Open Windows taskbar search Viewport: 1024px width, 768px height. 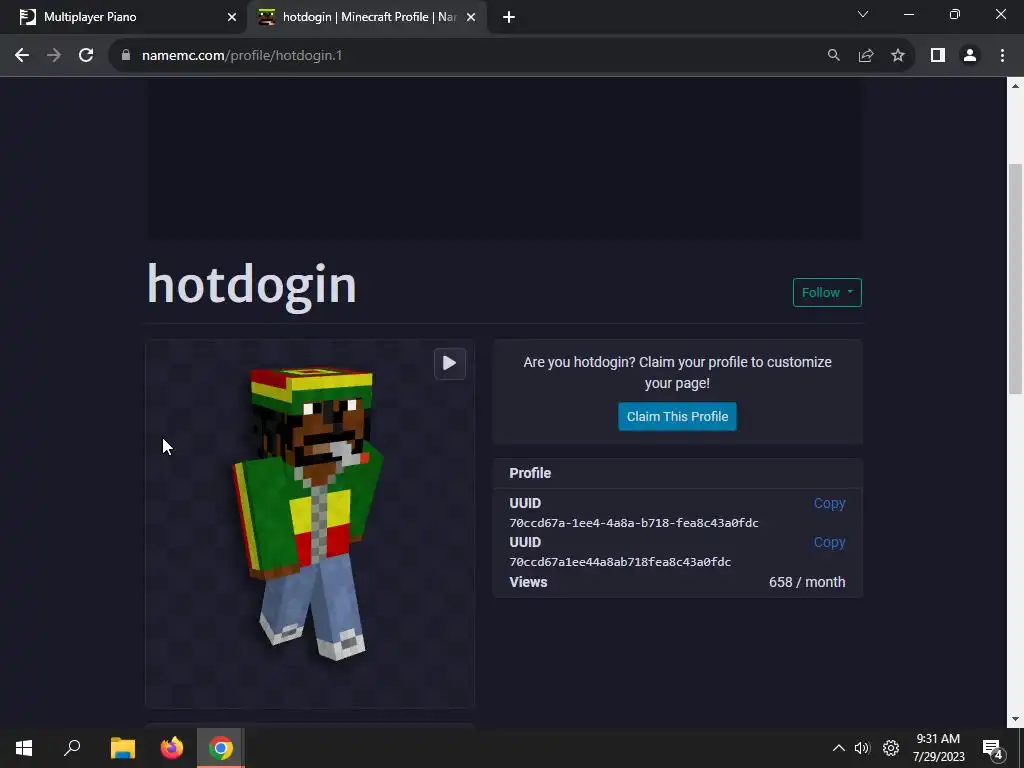(72, 748)
